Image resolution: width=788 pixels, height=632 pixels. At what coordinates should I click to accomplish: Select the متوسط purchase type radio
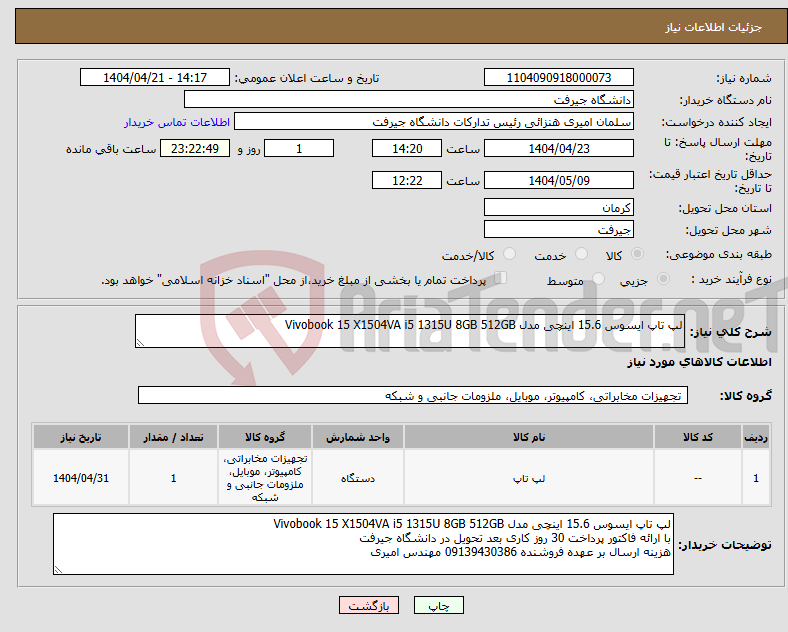[x=599, y=279]
